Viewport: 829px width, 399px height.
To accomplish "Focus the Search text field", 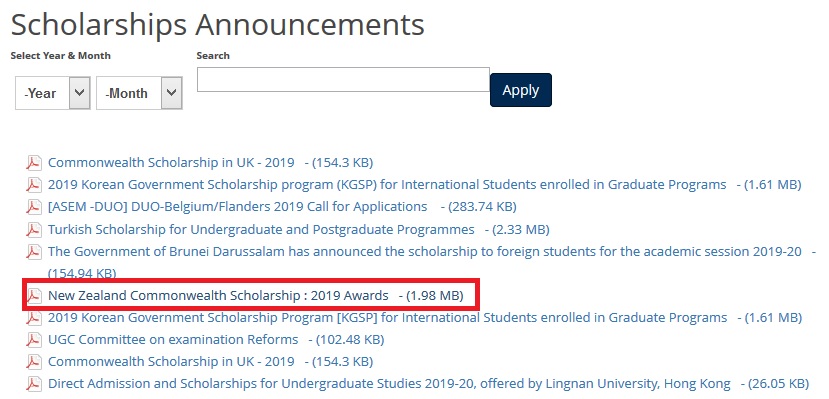I will click(x=343, y=79).
